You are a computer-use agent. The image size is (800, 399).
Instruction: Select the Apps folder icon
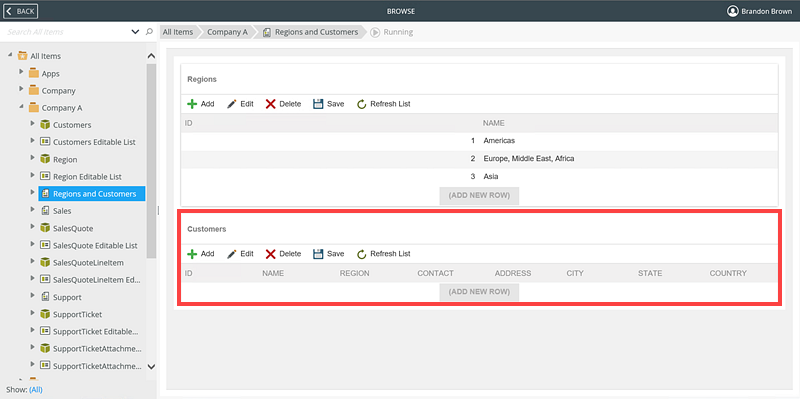click(34, 72)
